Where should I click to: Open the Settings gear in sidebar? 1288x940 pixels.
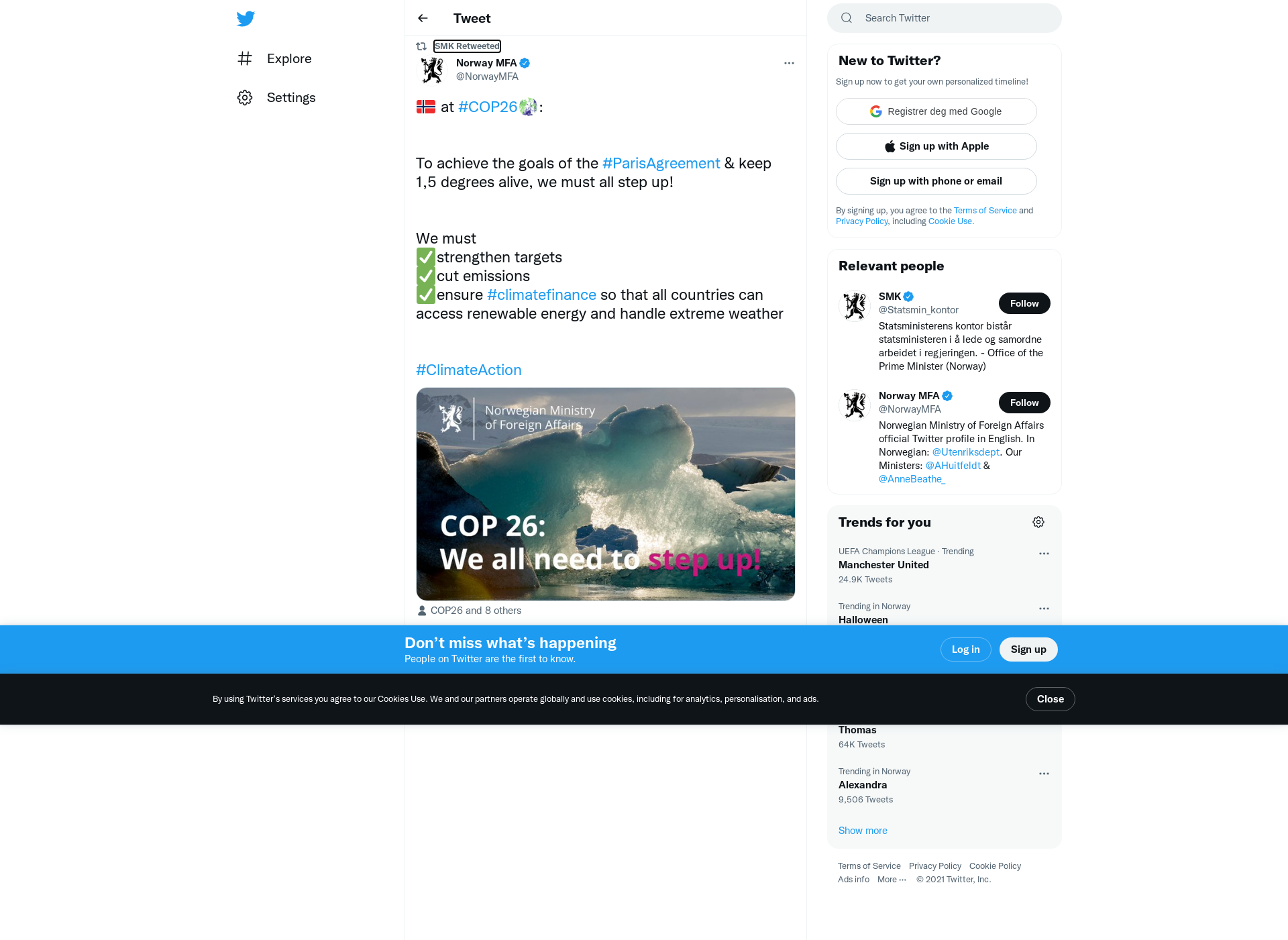click(245, 97)
